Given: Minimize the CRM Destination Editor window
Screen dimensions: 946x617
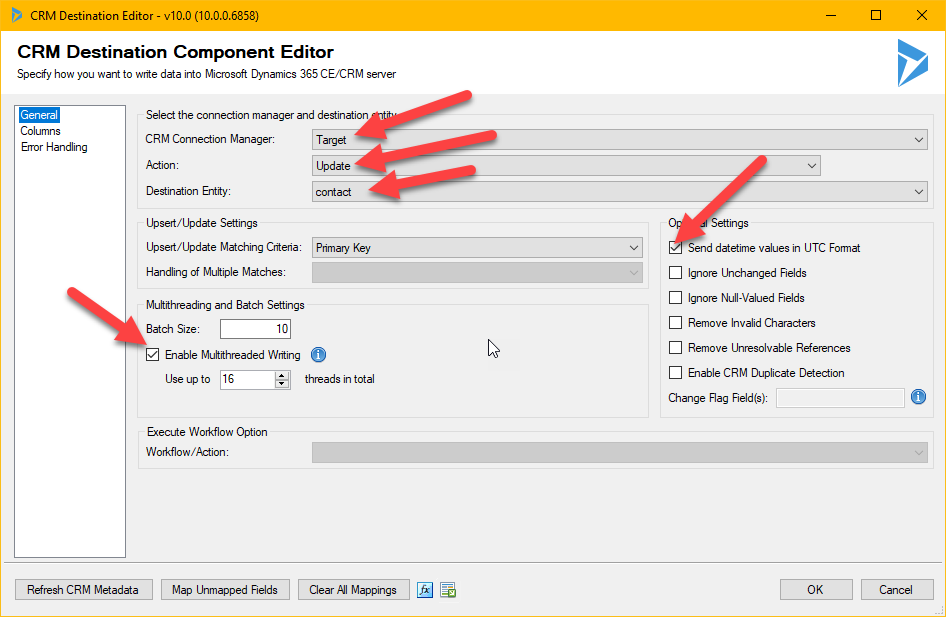Looking at the screenshot, I should click(831, 15).
